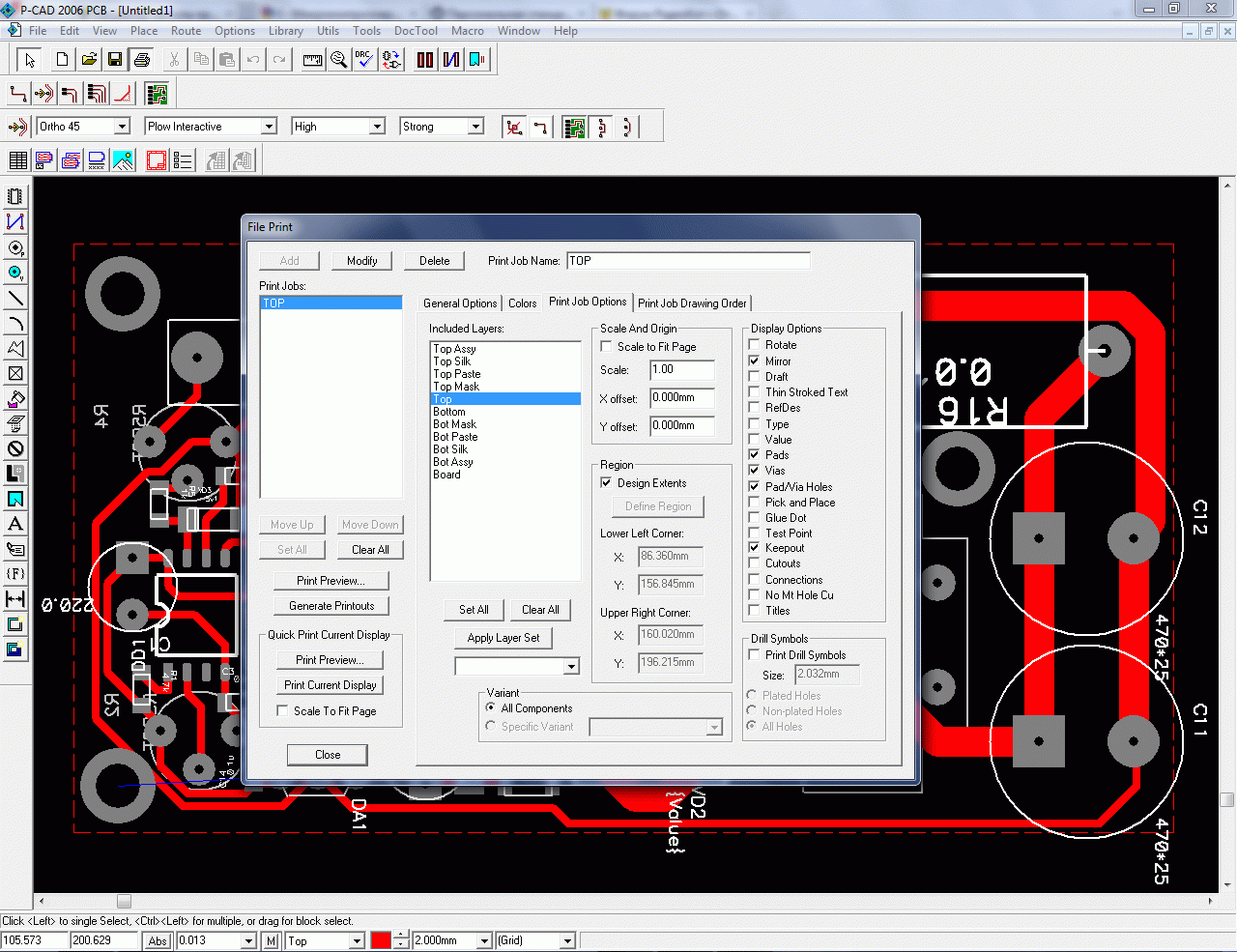Open the layer set dropdown under Apply Layer Set
The image size is (1237, 952).
(571, 666)
